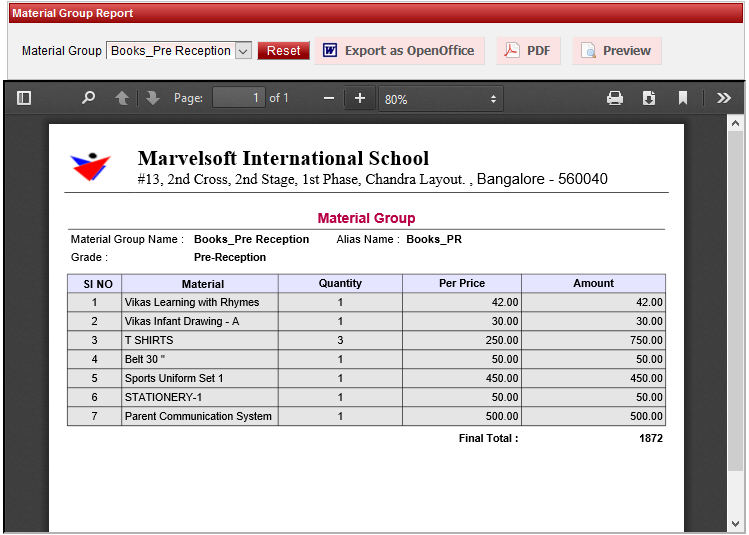Image resolution: width=749 pixels, height=535 pixels.
Task: Open the find in document search
Action: coord(88,98)
